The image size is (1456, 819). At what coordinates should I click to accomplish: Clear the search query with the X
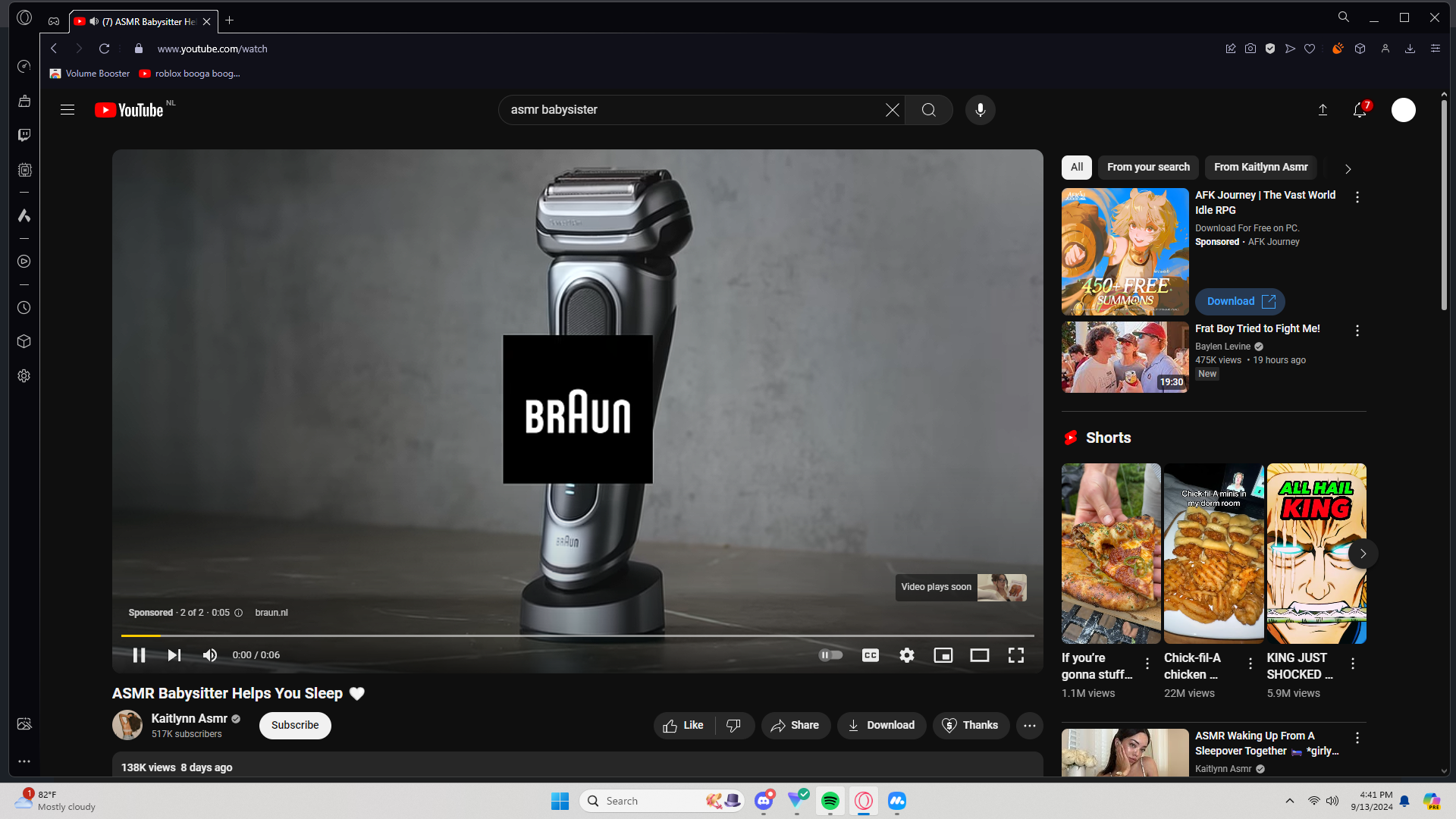point(893,110)
